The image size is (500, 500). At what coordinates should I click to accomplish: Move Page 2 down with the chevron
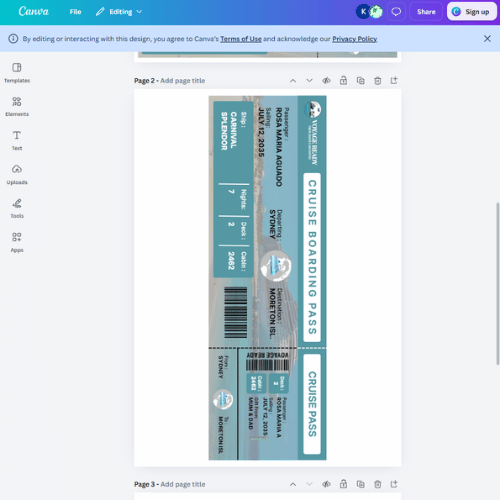pyautogui.click(x=309, y=81)
